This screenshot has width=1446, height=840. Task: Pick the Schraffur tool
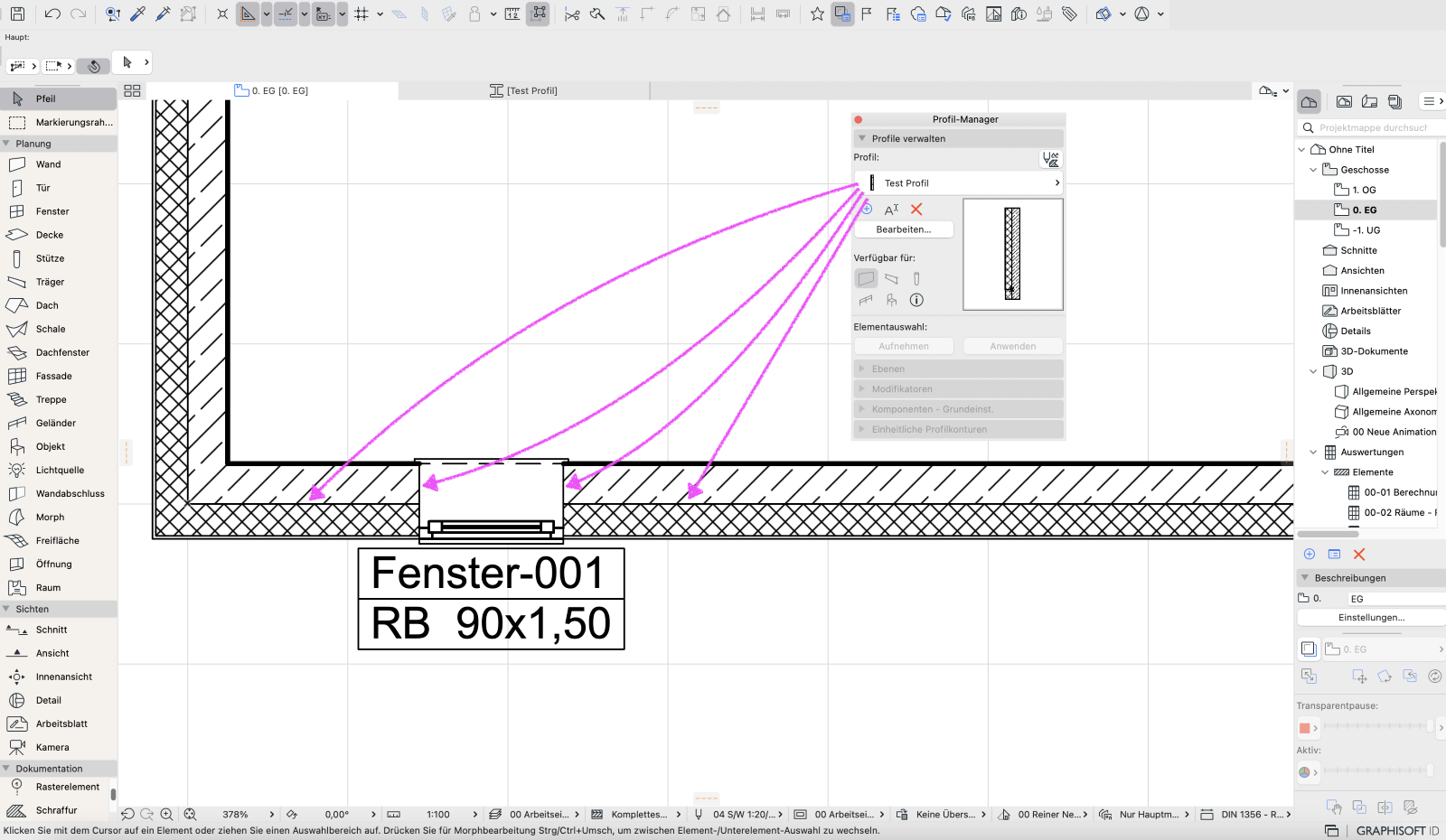(58, 810)
